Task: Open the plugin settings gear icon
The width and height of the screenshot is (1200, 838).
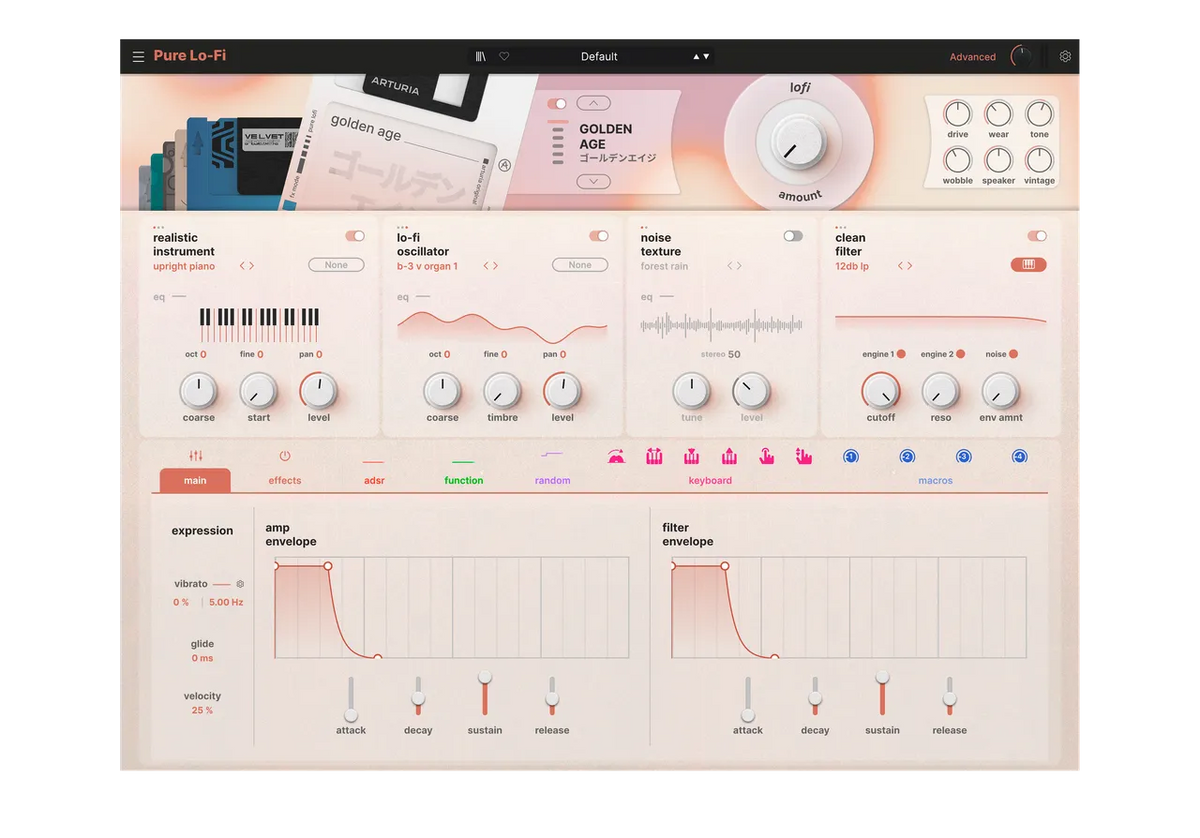Action: 1065,56
